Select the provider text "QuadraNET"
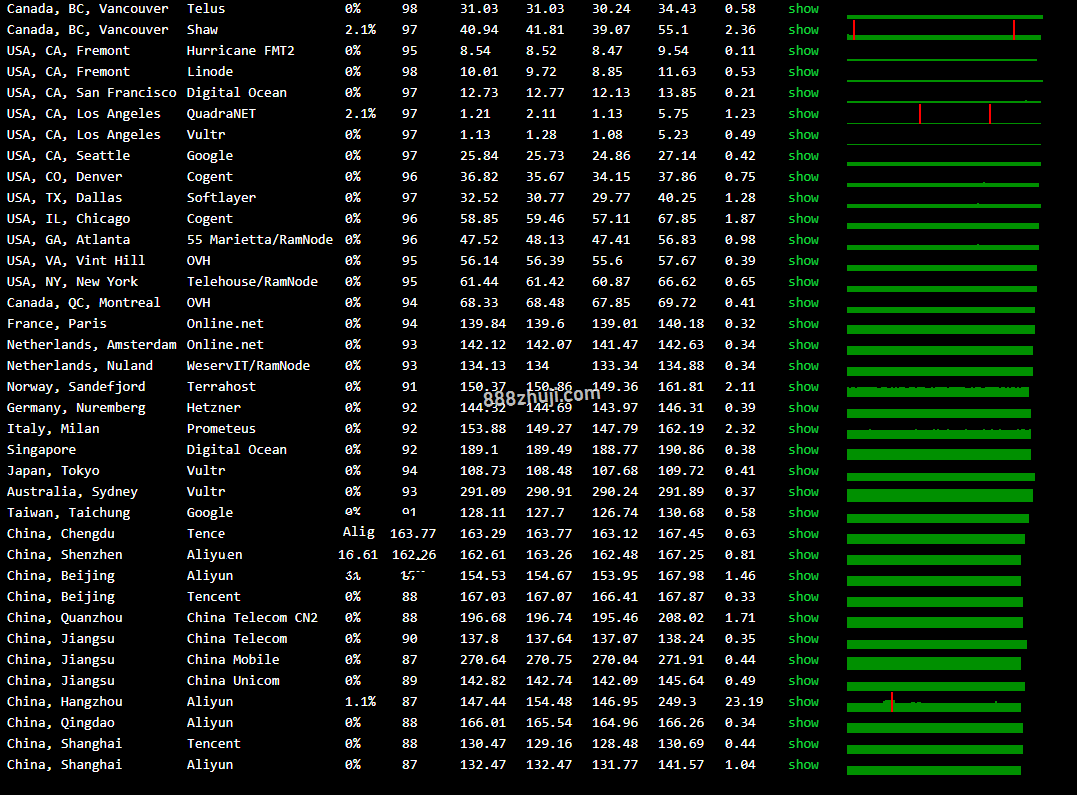Screen dimensions: 1077x795 point(221,113)
